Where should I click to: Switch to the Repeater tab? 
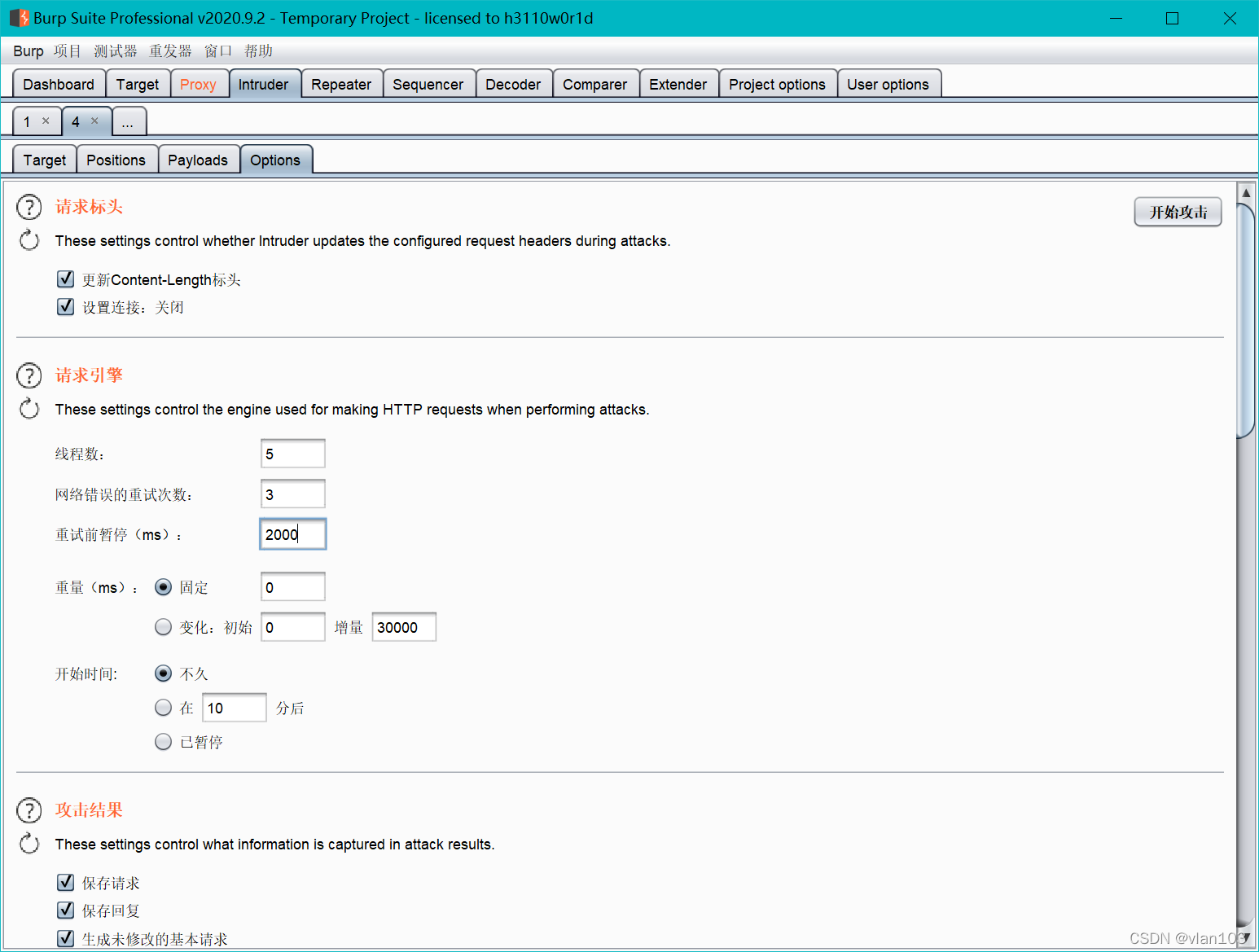[x=341, y=84]
